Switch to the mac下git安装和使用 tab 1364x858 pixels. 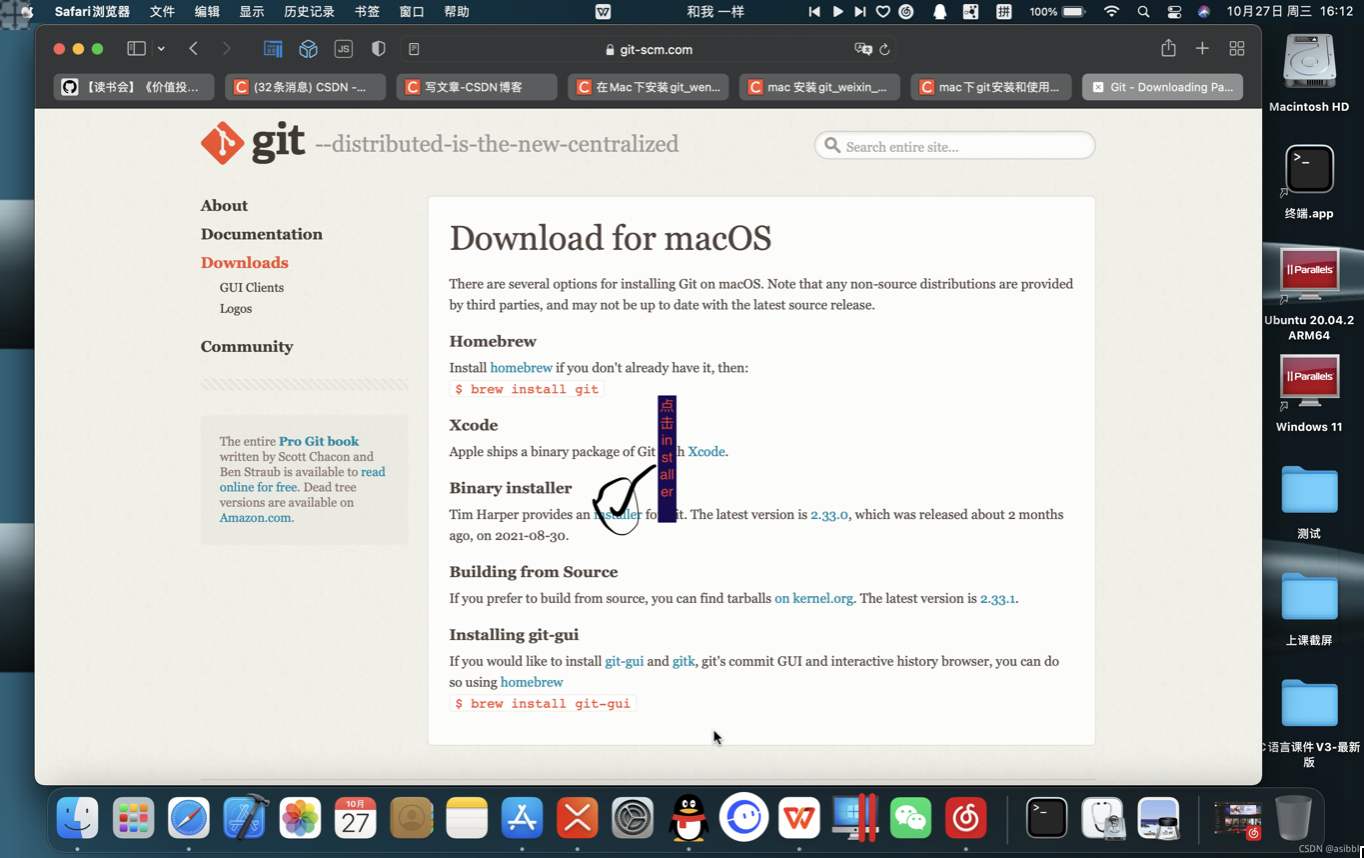click(x=991, y=87)
